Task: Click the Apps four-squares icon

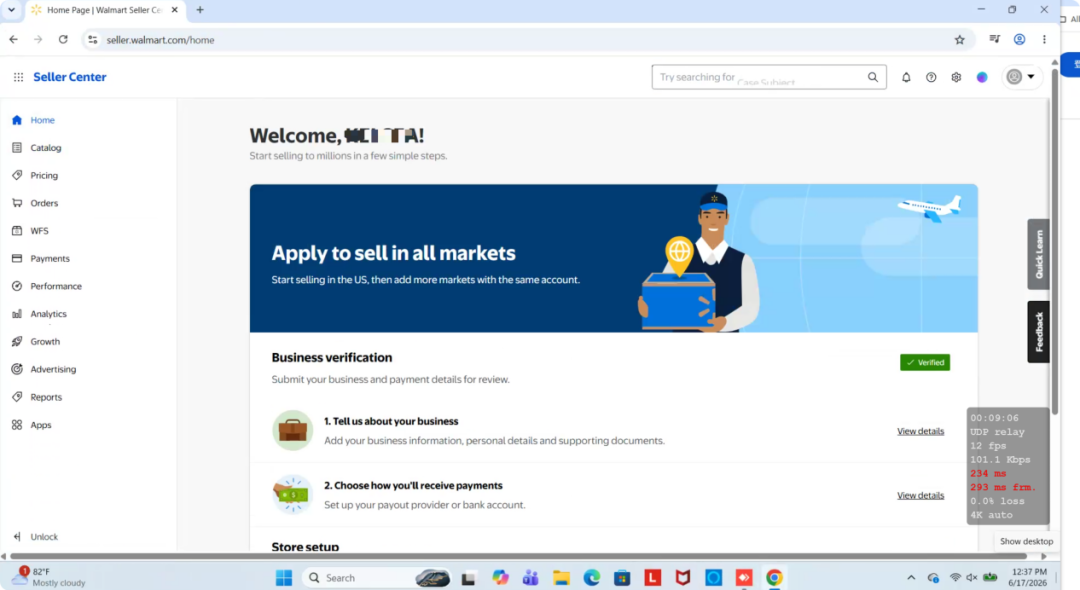Action: coord(17,425)
